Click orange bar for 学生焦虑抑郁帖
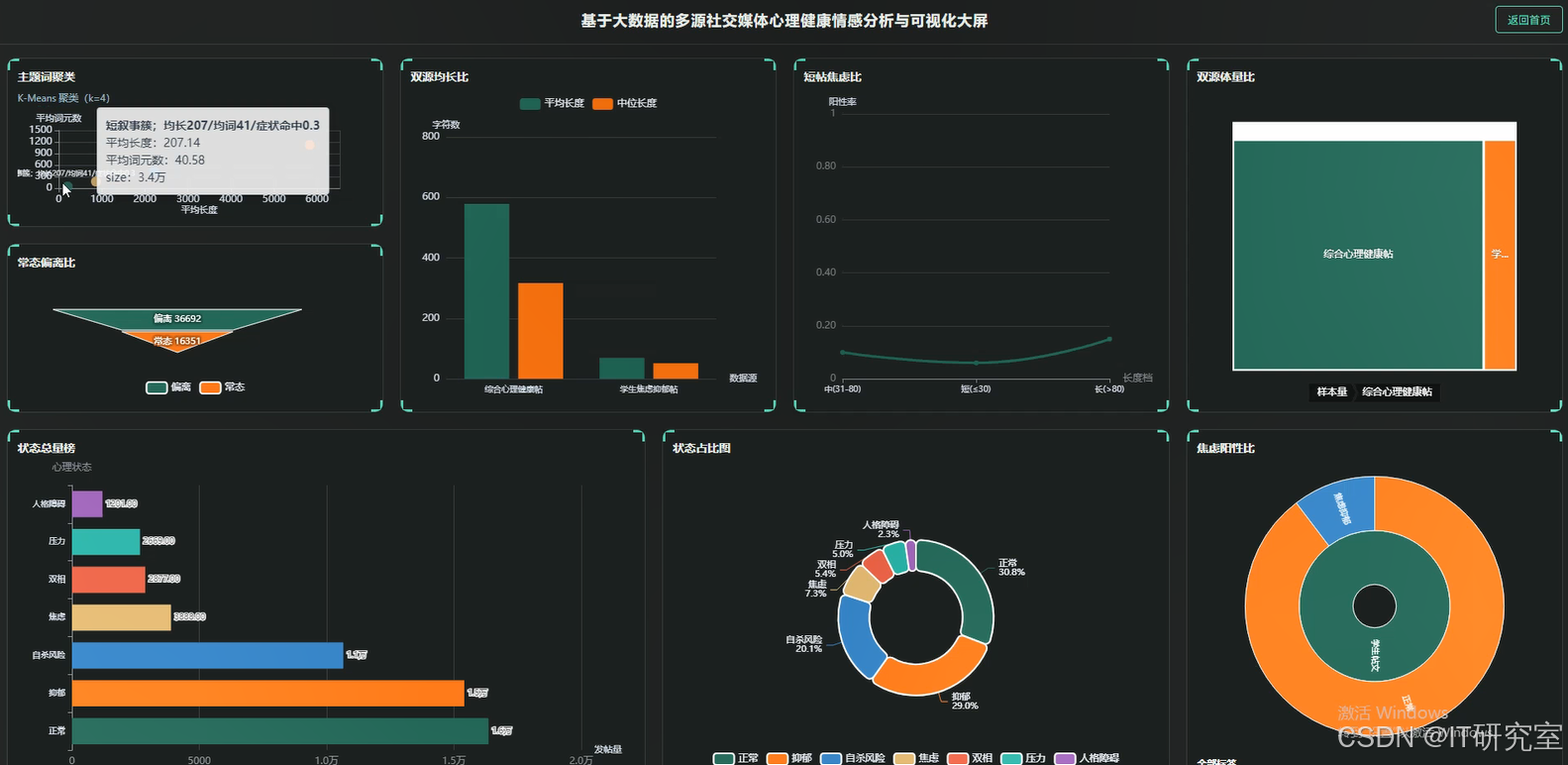Viewport: 1568px width, 765px height. tap(676, 371)
